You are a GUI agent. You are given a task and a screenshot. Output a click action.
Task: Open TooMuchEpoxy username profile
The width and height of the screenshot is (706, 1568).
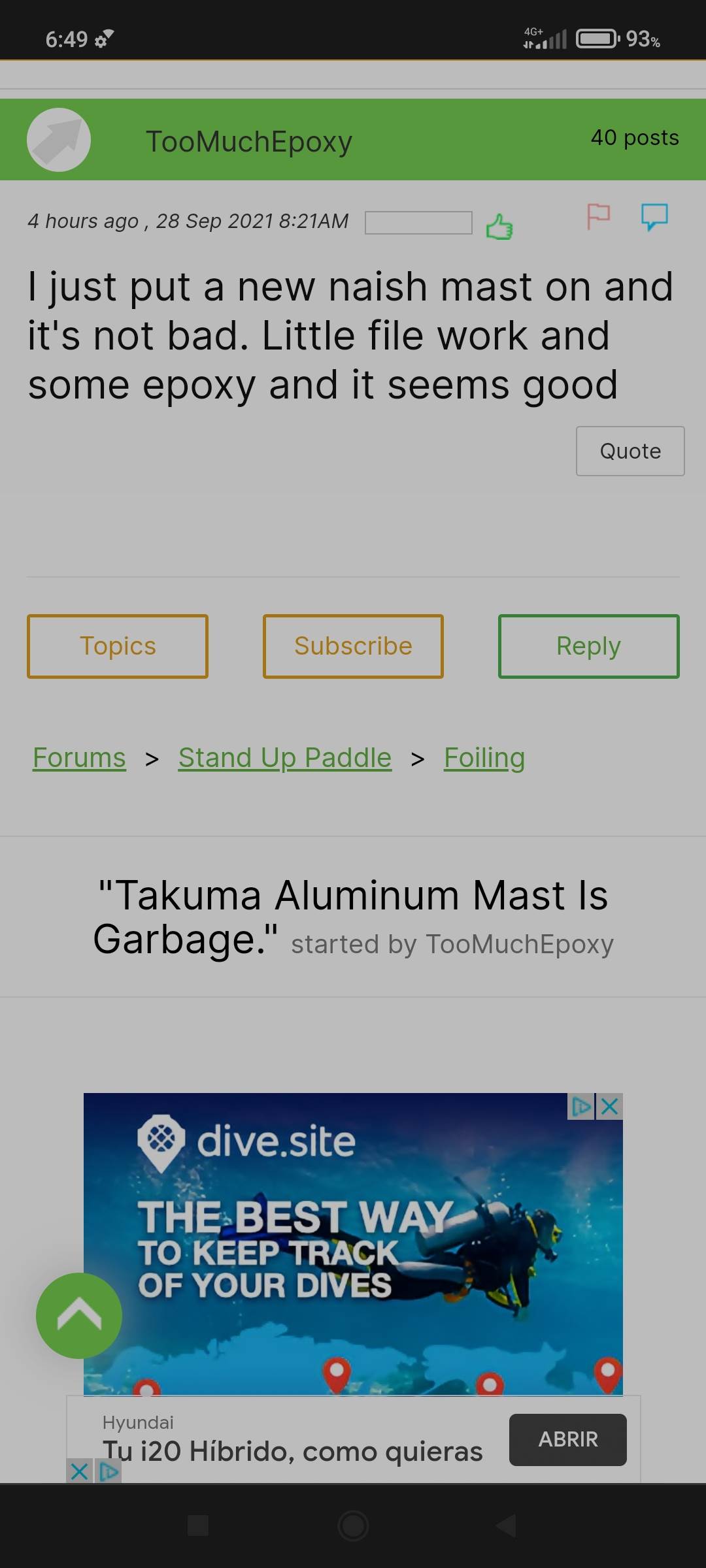click(249, 142)
